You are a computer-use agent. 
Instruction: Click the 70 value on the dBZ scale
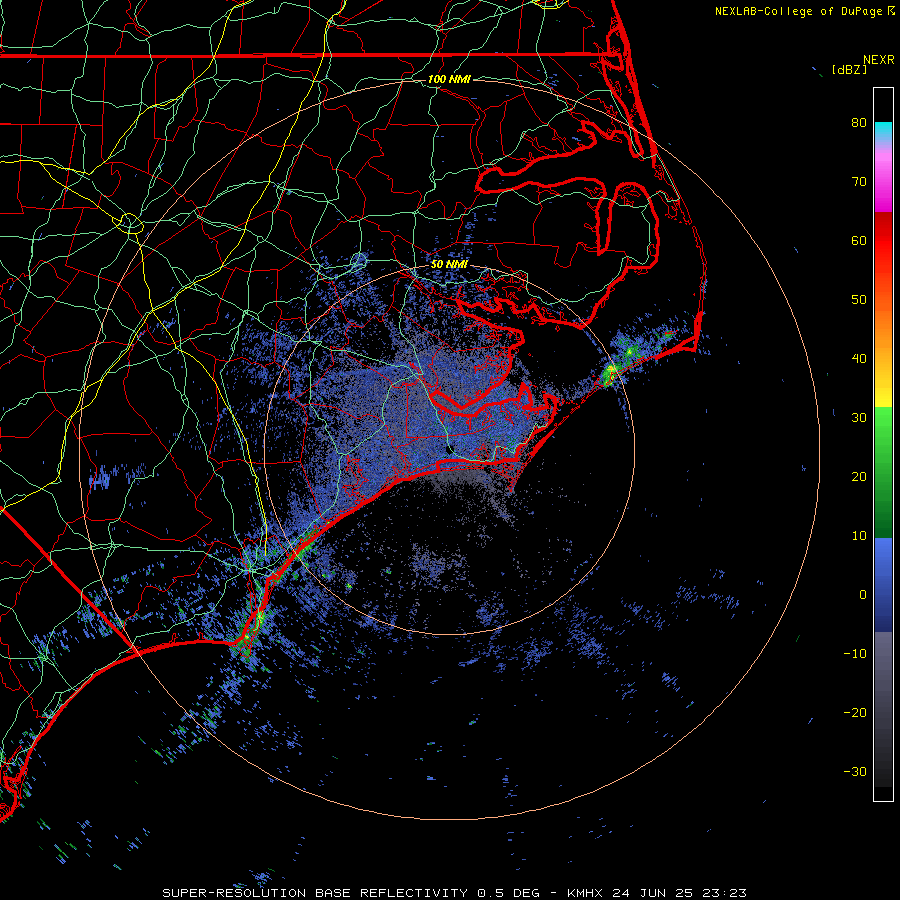click(859, 181)
